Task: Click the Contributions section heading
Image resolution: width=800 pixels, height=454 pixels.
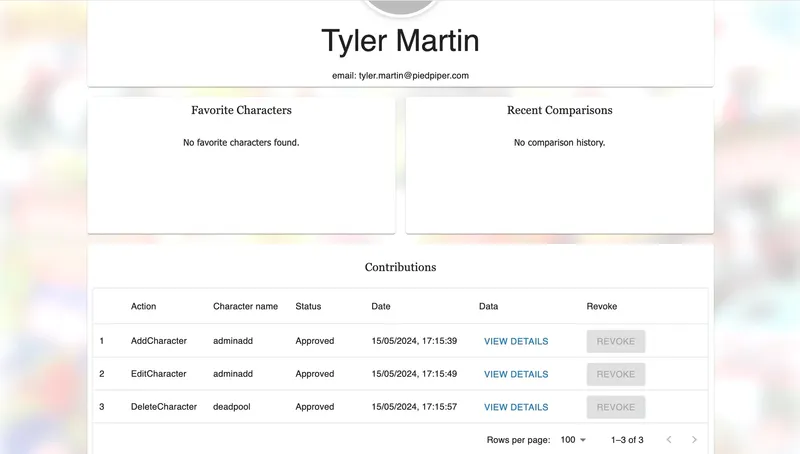Action: point(401,267)
